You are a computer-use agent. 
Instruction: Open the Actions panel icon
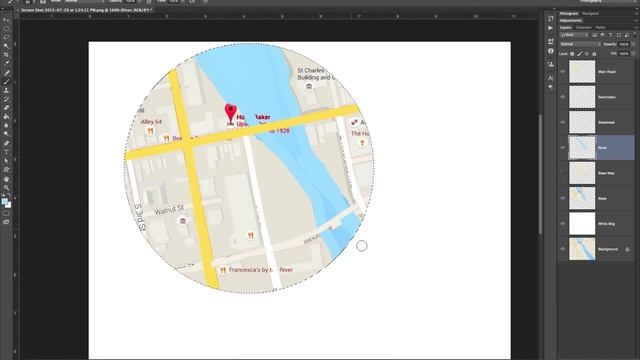(x=551, y=28)
